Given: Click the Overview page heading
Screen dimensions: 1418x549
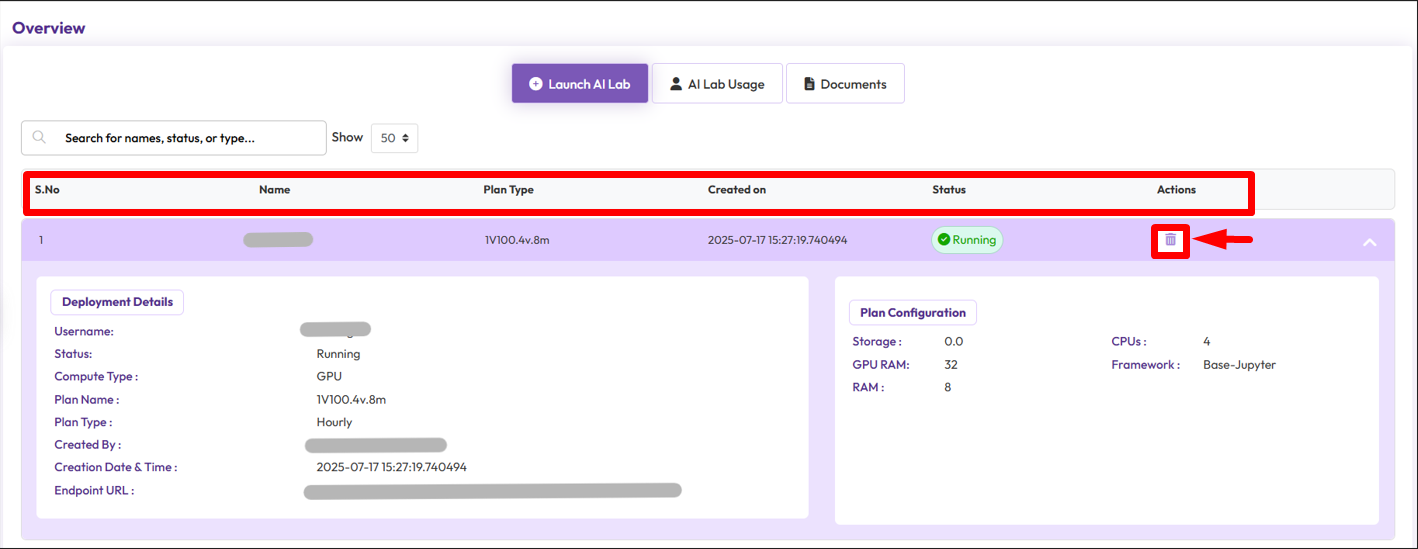Looking at the screenshot, I should click(x=48, y=28).
